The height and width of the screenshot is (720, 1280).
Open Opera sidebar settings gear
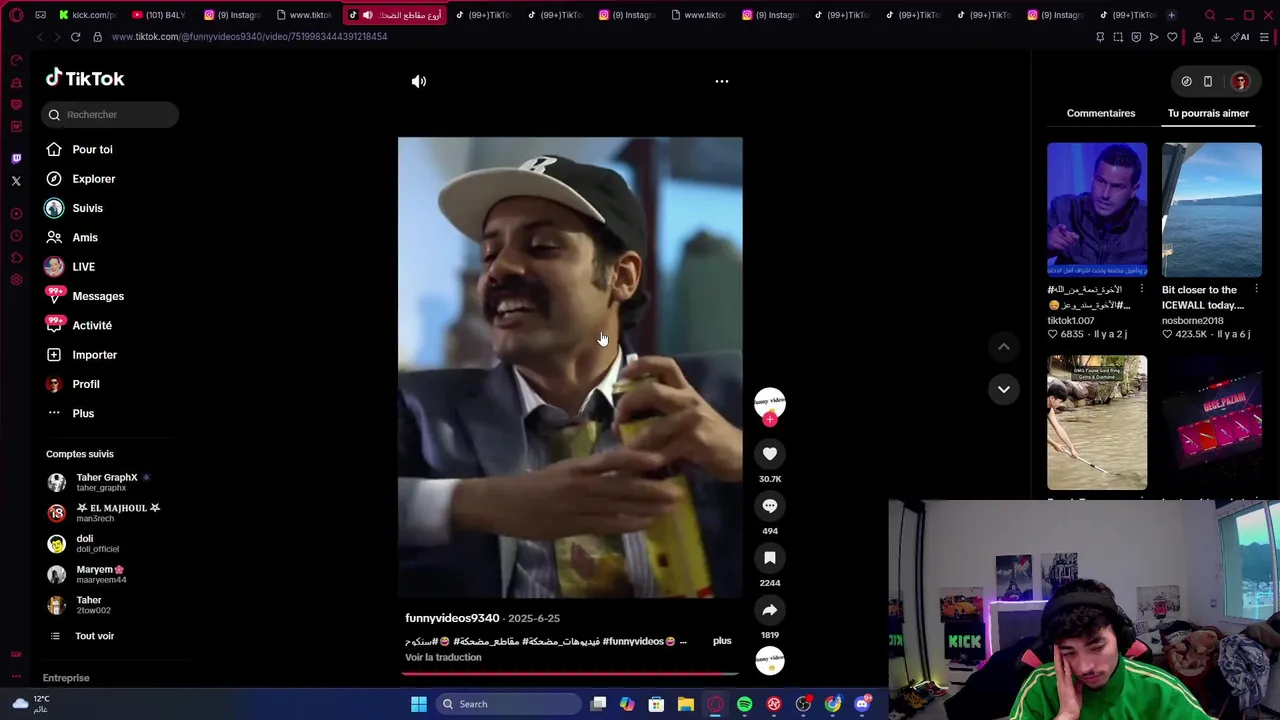point(16,280)
